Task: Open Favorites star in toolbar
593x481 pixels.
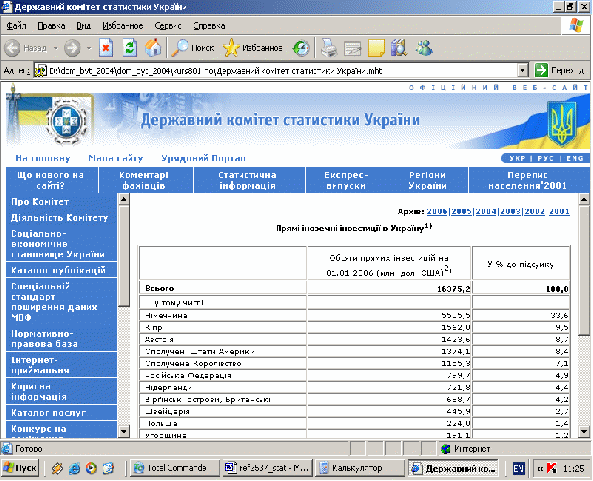Action: coord(231,48)
